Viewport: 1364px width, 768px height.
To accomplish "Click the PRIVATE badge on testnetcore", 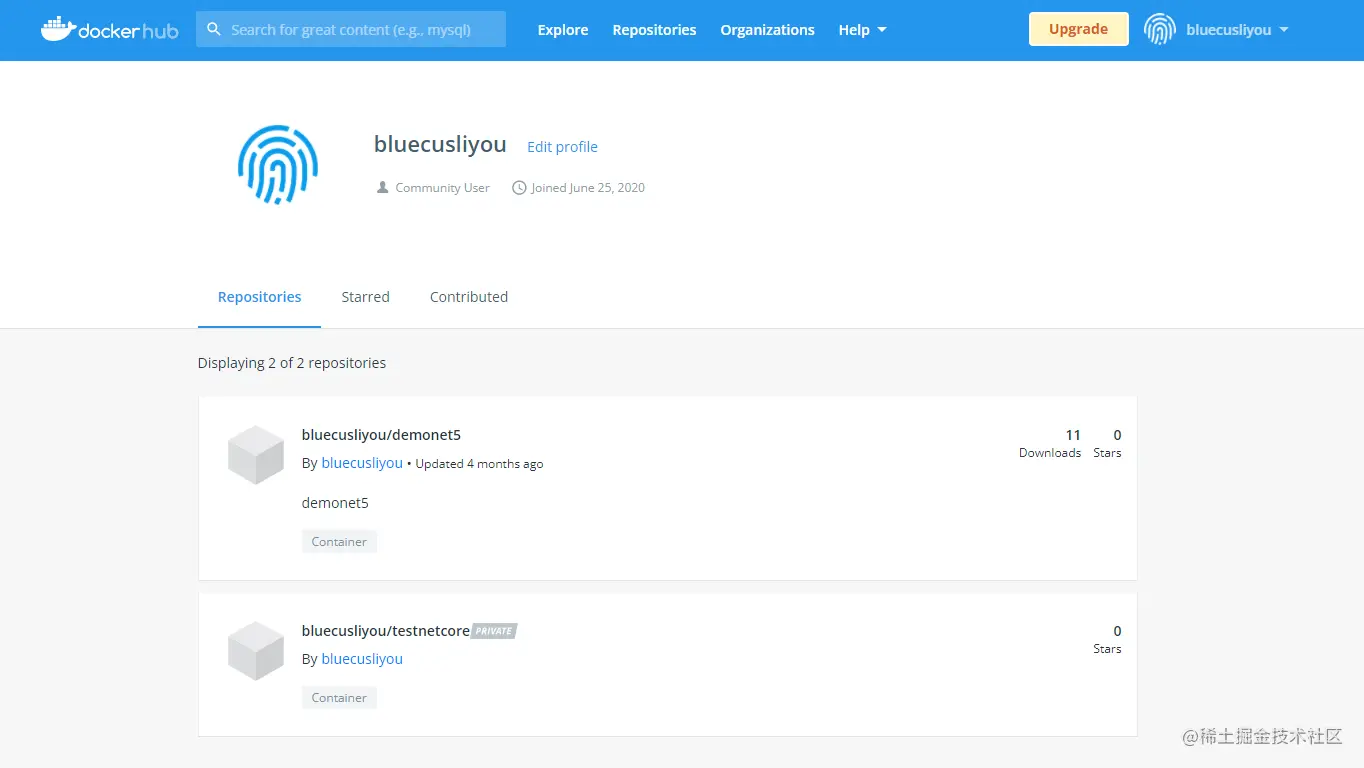I will (494, 631).
